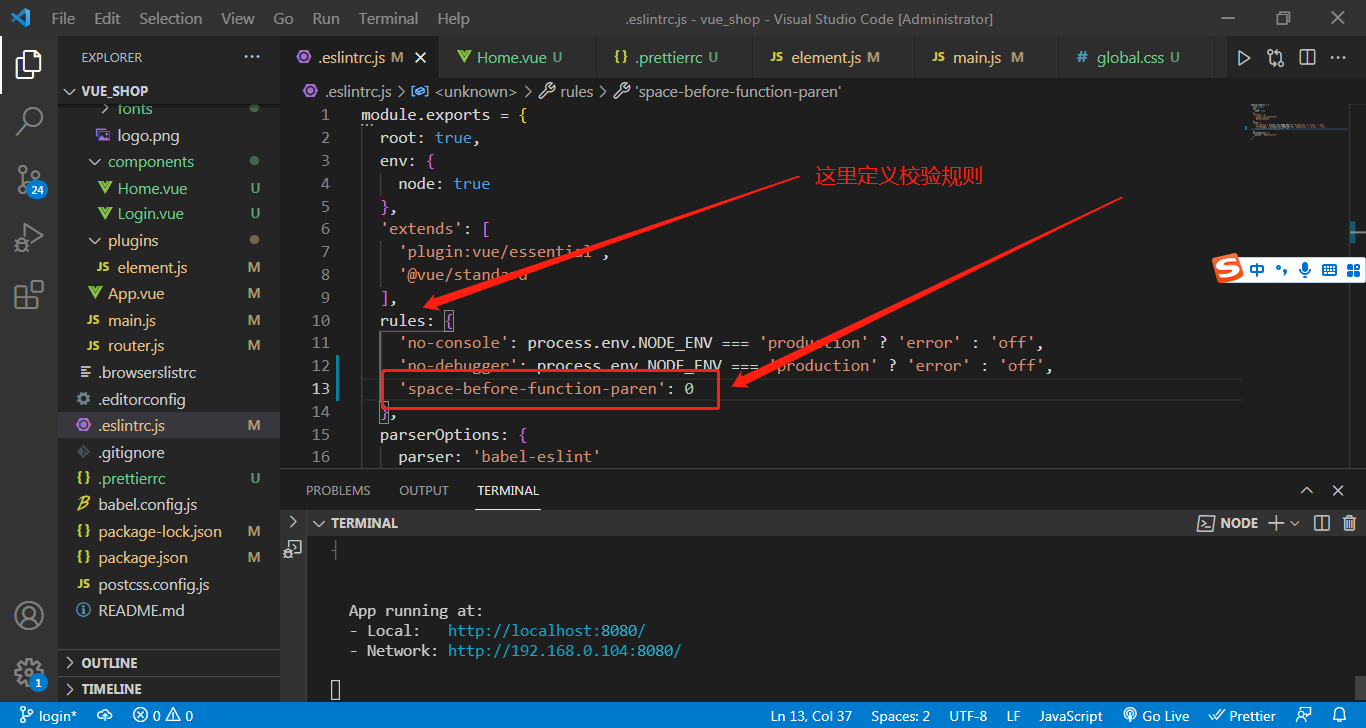
Task: Switch to .prettierrc editor tab
Action: pyautogui.click(x=673, y=58)
